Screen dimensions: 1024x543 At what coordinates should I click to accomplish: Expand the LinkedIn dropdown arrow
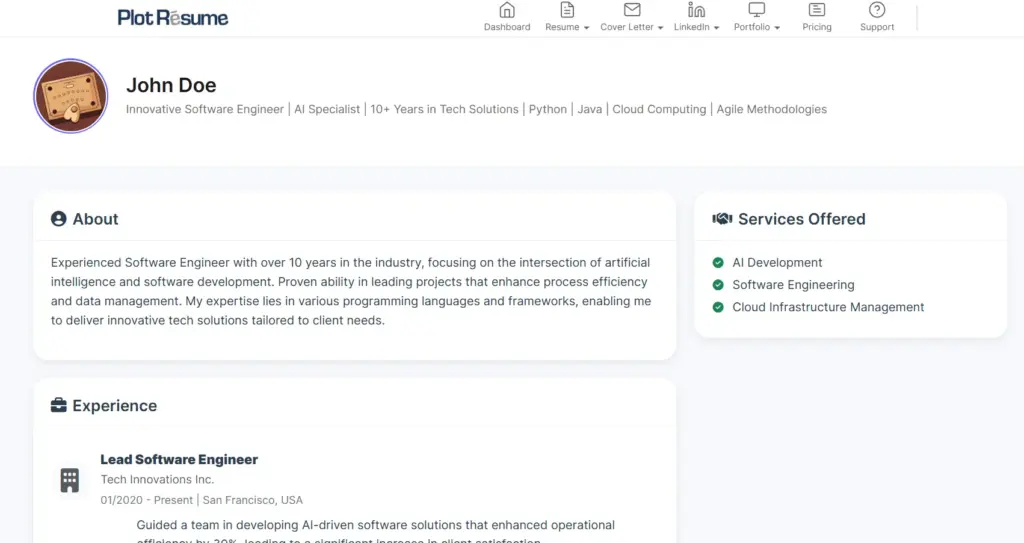(716, 27)
